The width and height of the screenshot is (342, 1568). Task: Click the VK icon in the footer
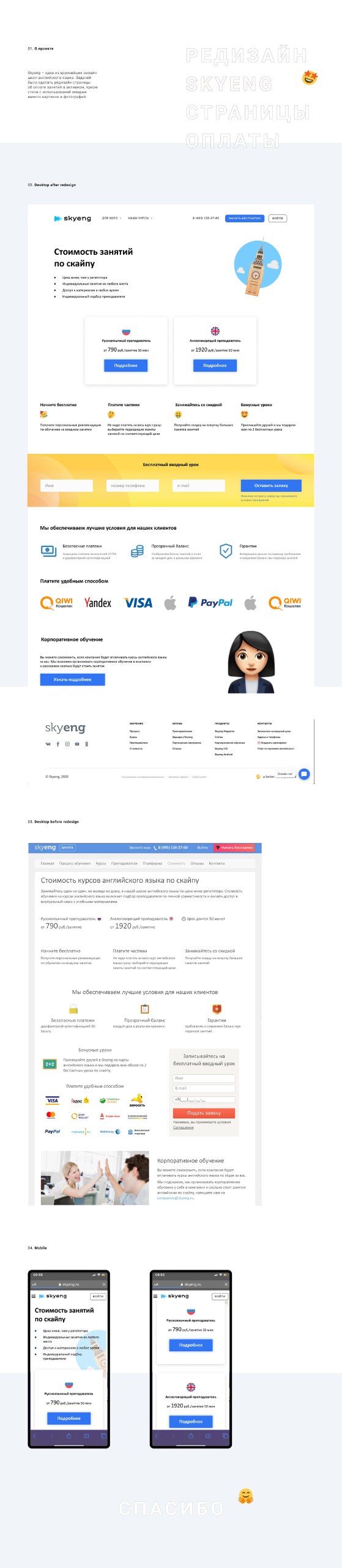(48, 744)
